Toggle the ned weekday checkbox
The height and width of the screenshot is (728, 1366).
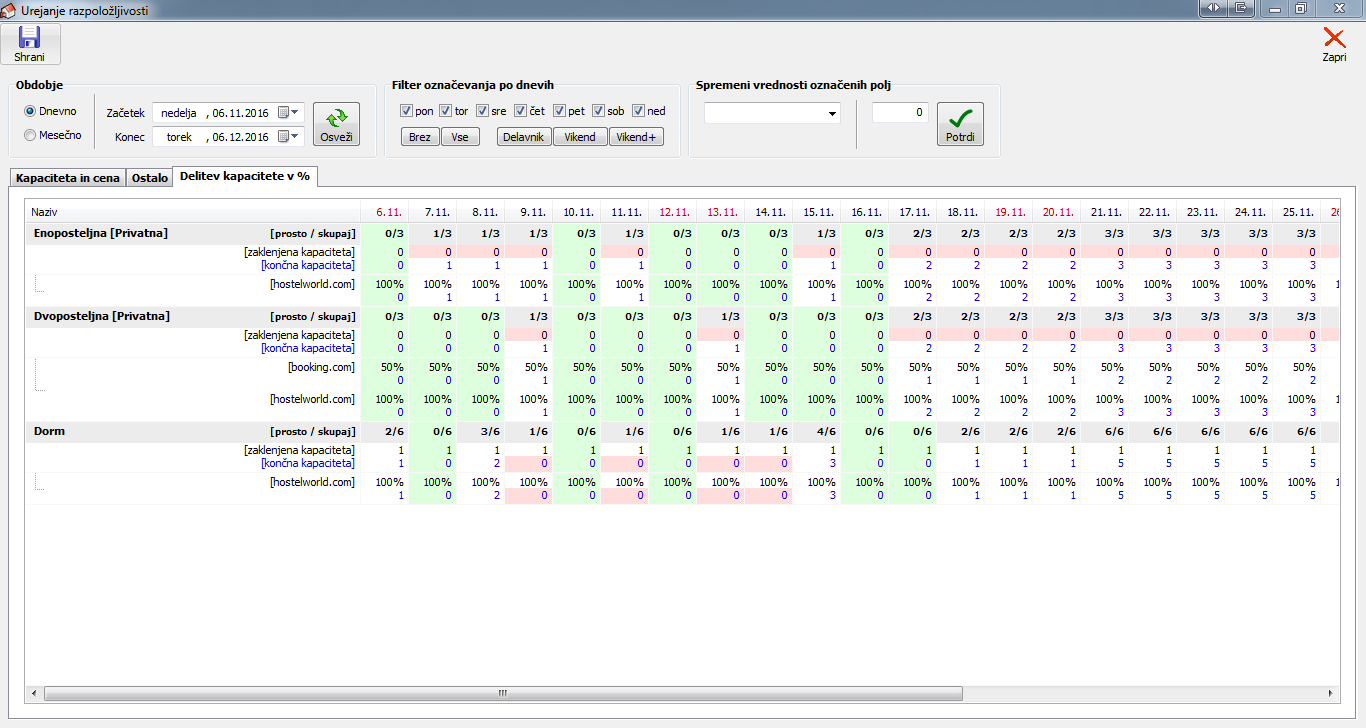point(638,111)
